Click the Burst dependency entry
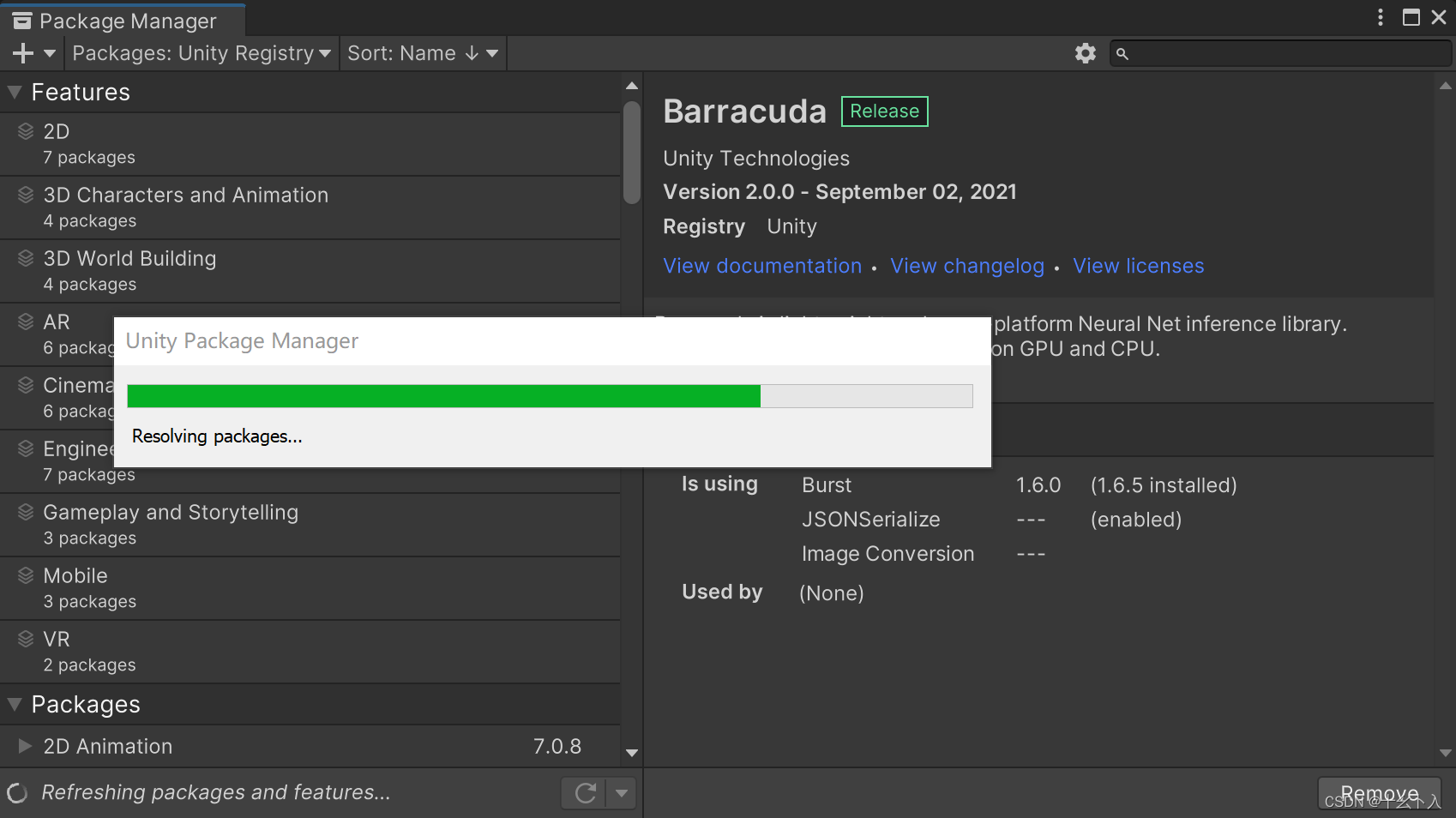This screenshot has height=818, width=1456. click(x=827, y=485)
